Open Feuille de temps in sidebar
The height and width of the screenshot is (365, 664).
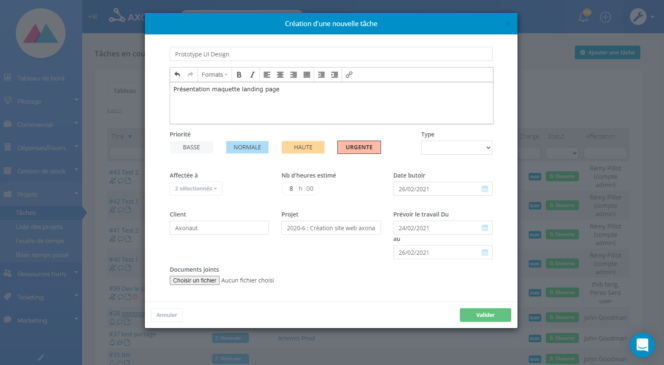click(40, 241)
